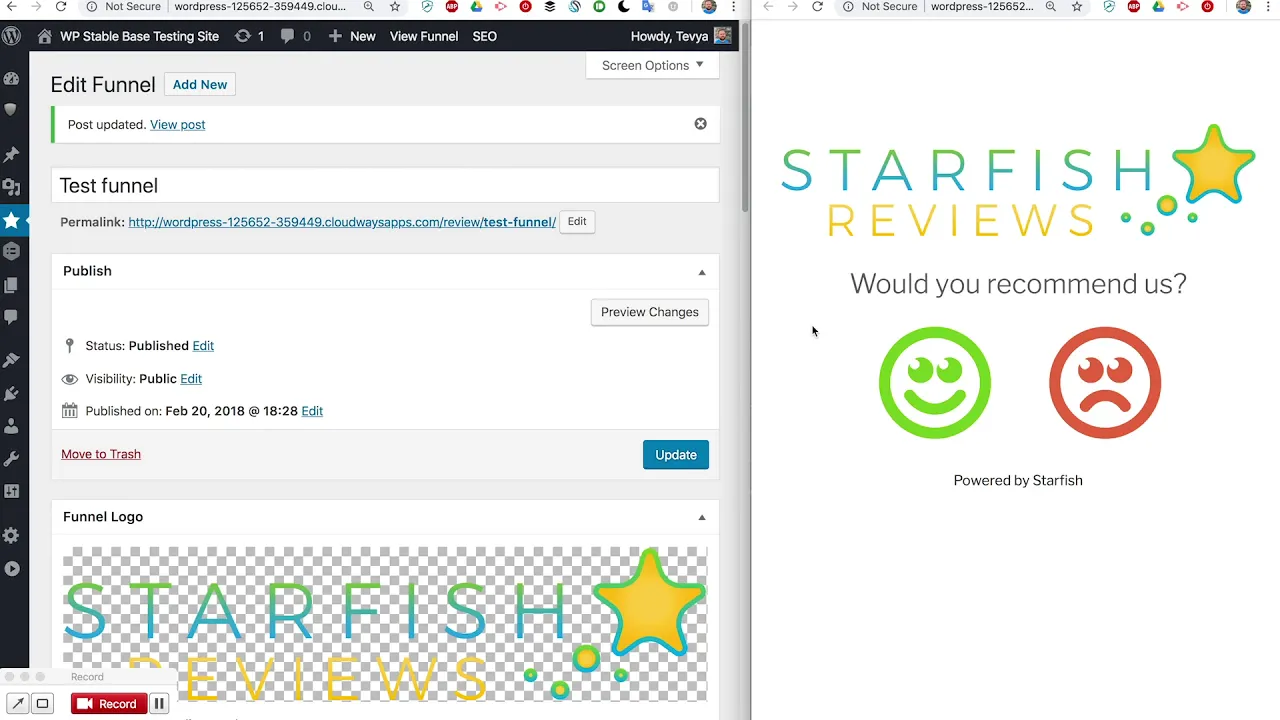Open Posts via the pushpin sidebar icon
The image size is (1280, 720).
(x=12, y=154)
